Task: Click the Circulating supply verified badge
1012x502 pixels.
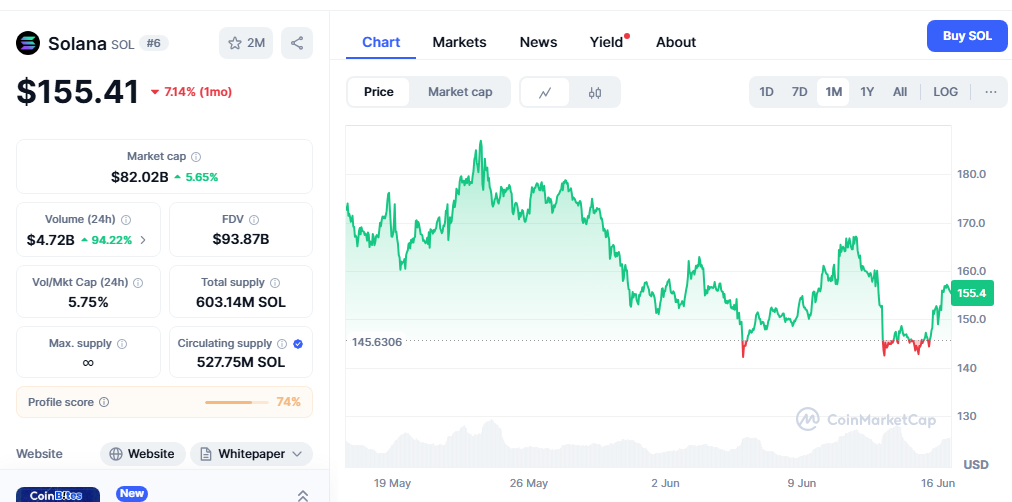Action: click(x=298, y=343)
